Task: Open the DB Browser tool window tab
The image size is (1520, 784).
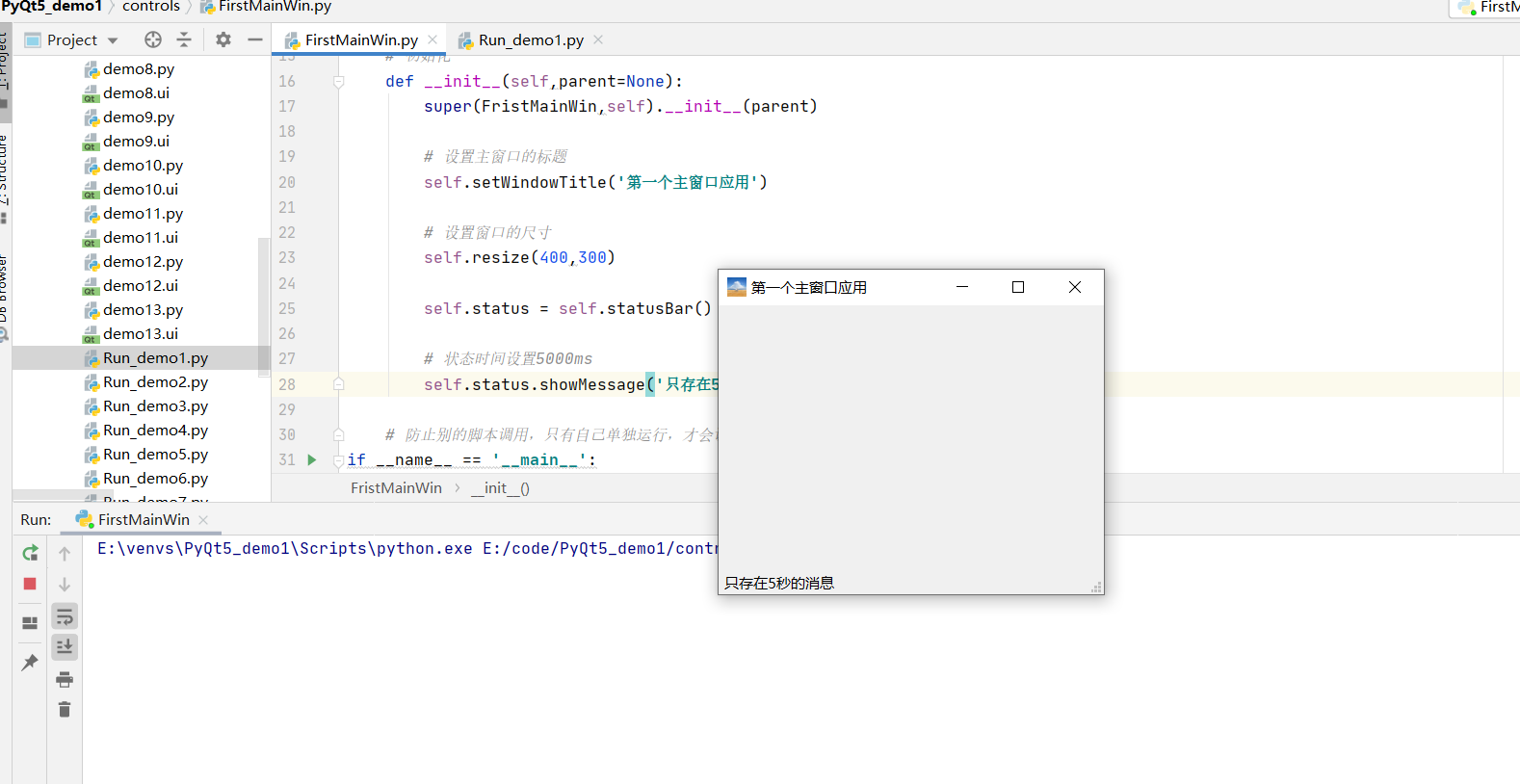Action: click(5, 297)
